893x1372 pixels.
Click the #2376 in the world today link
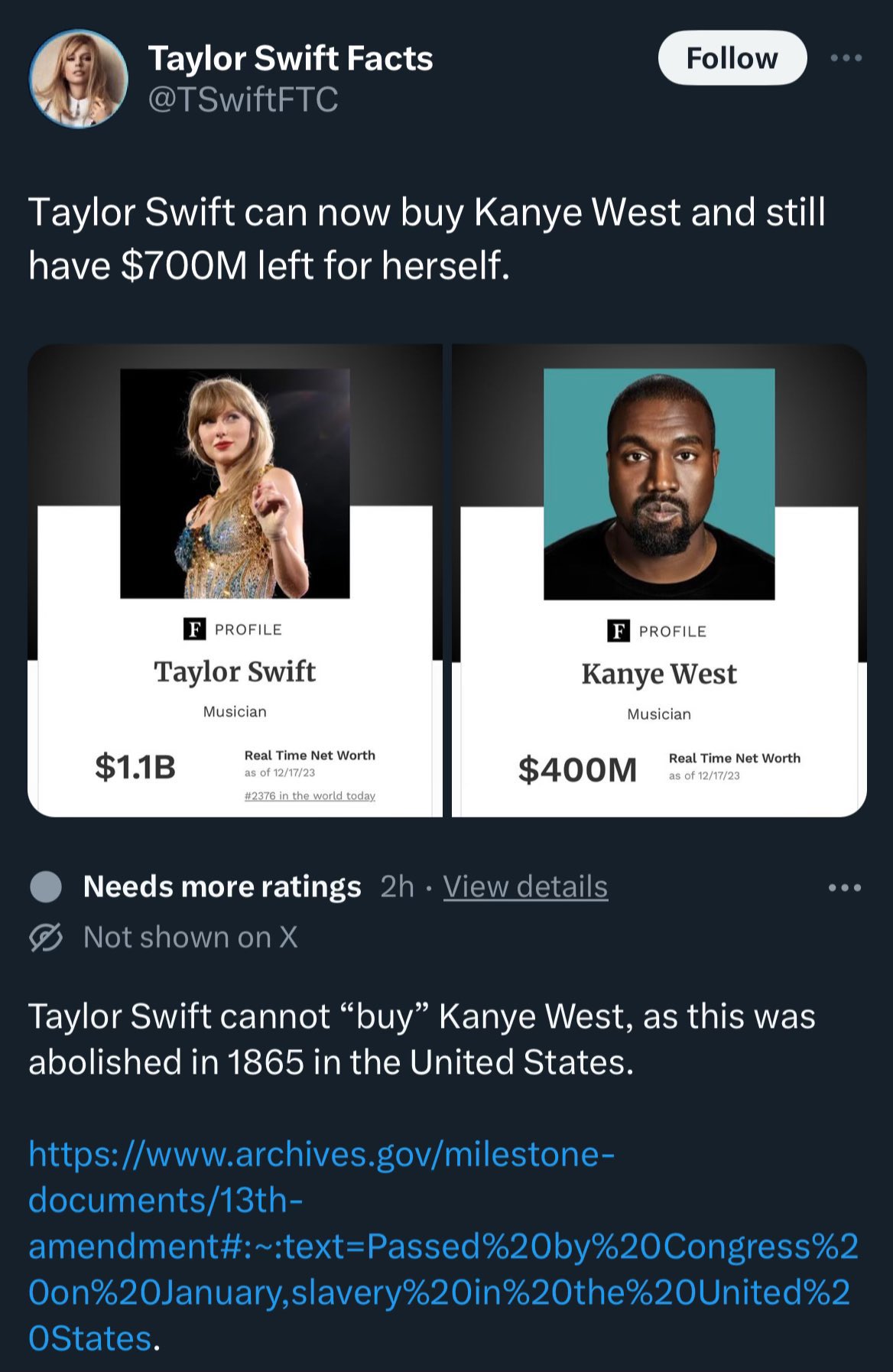310,796
